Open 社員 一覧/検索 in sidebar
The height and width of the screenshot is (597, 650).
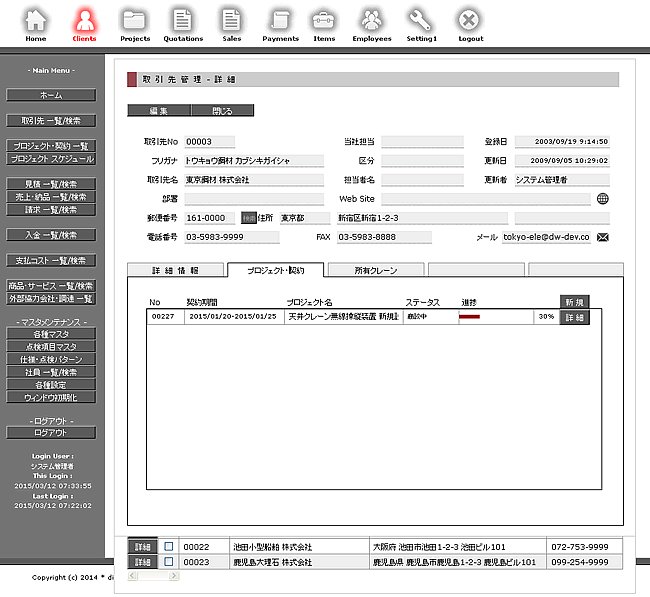51,372
